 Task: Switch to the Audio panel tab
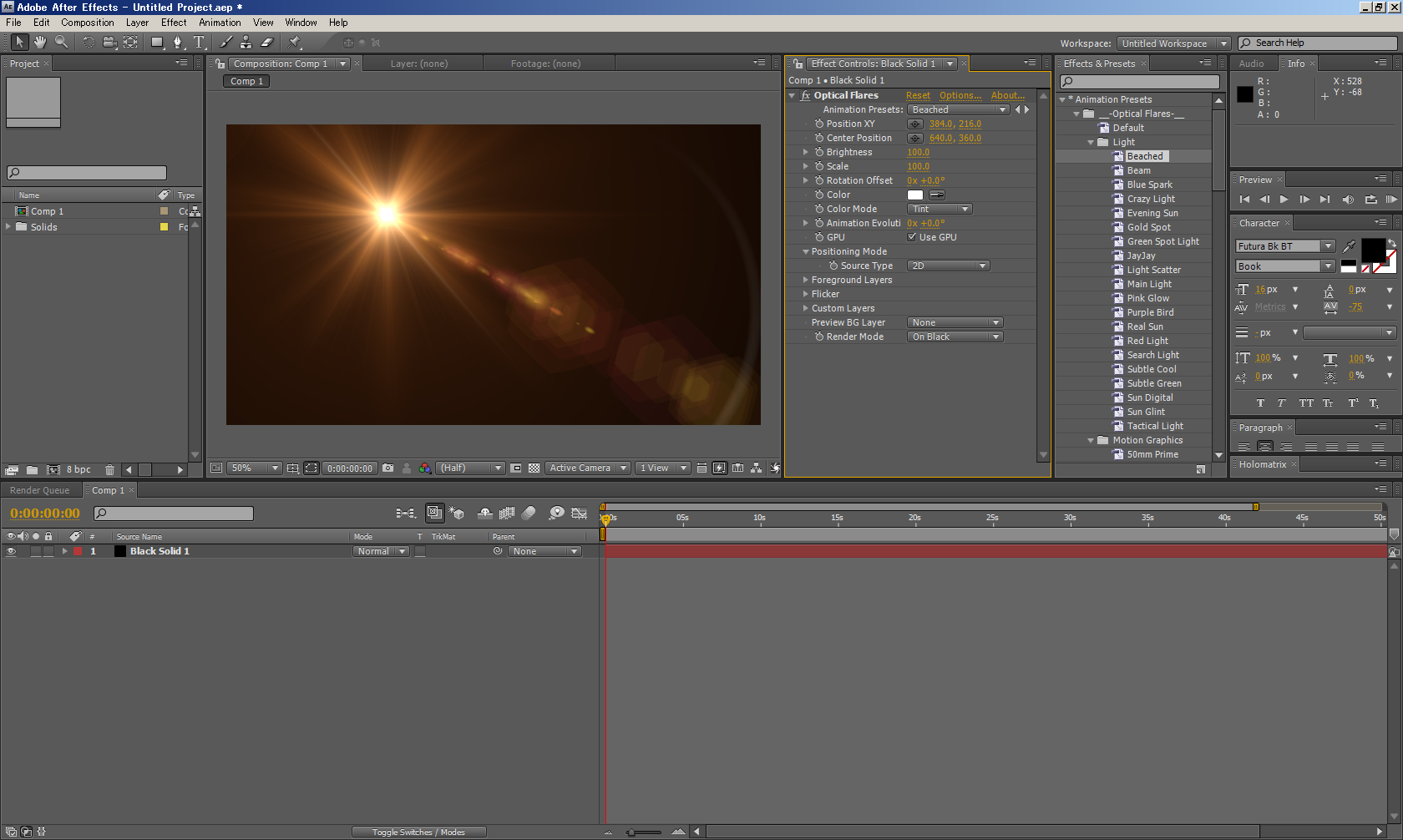tap(1251, 63)
